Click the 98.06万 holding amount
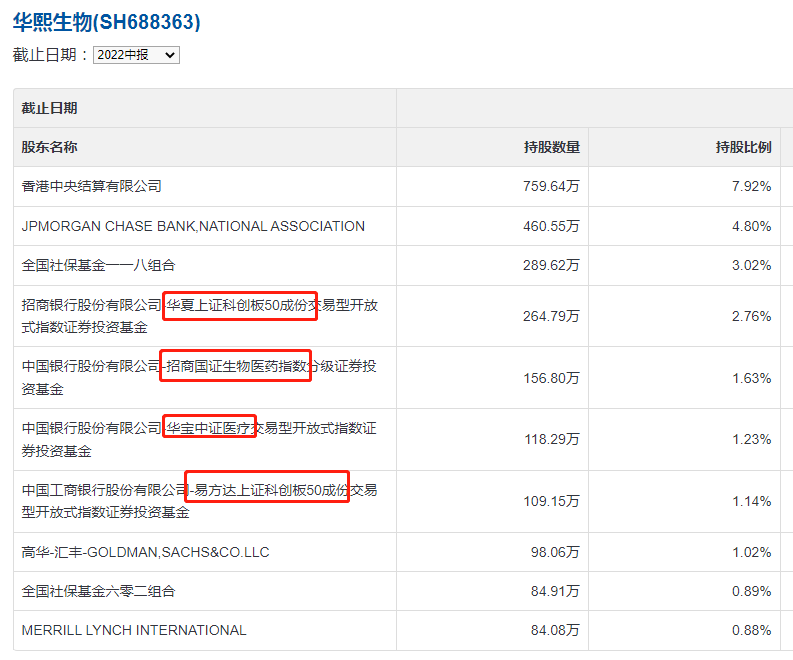Screen dimensions: 793x660 [x=555, y=552]
